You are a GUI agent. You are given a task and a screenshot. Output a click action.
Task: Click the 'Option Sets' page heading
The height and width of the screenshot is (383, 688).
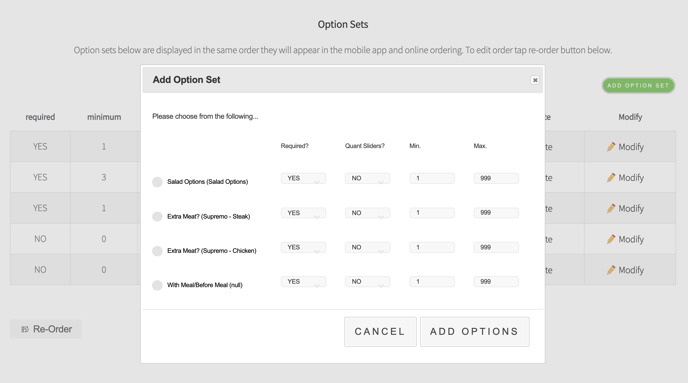click(x=343, y=25)
